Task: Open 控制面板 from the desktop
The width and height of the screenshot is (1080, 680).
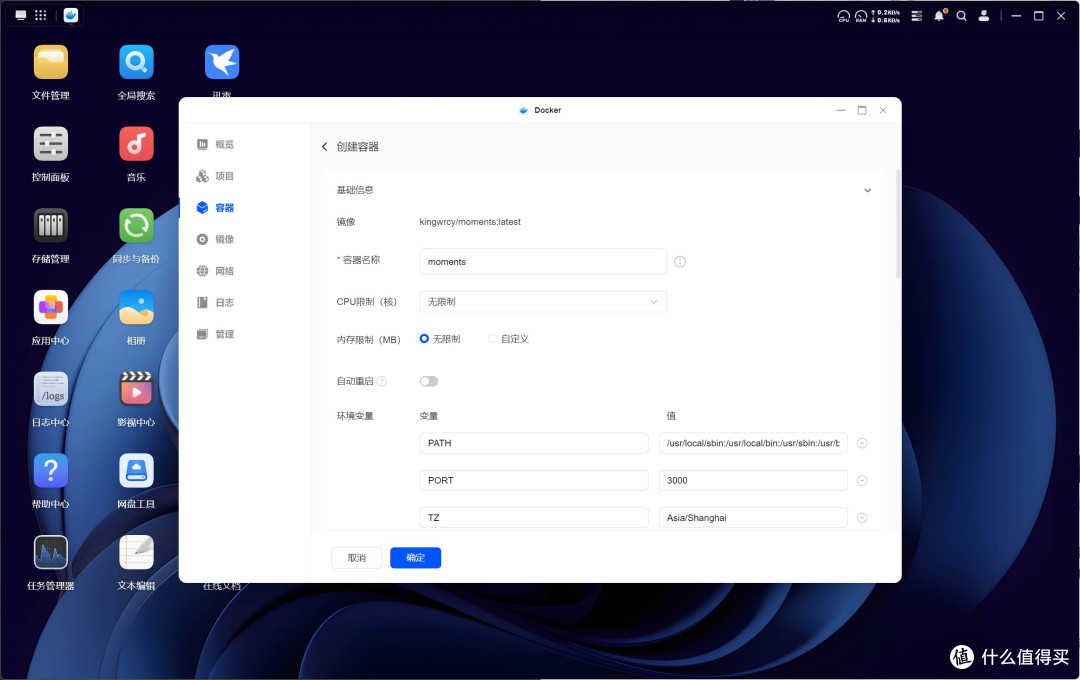Action: pyautogui.click(x=50, y=144)
